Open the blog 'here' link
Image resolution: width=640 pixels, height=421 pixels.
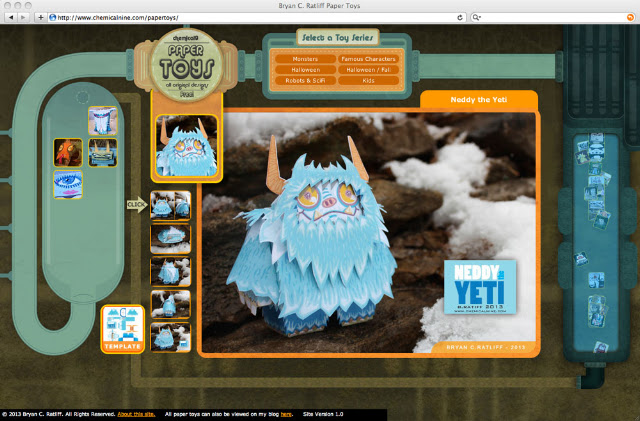[x=286, y=414]
